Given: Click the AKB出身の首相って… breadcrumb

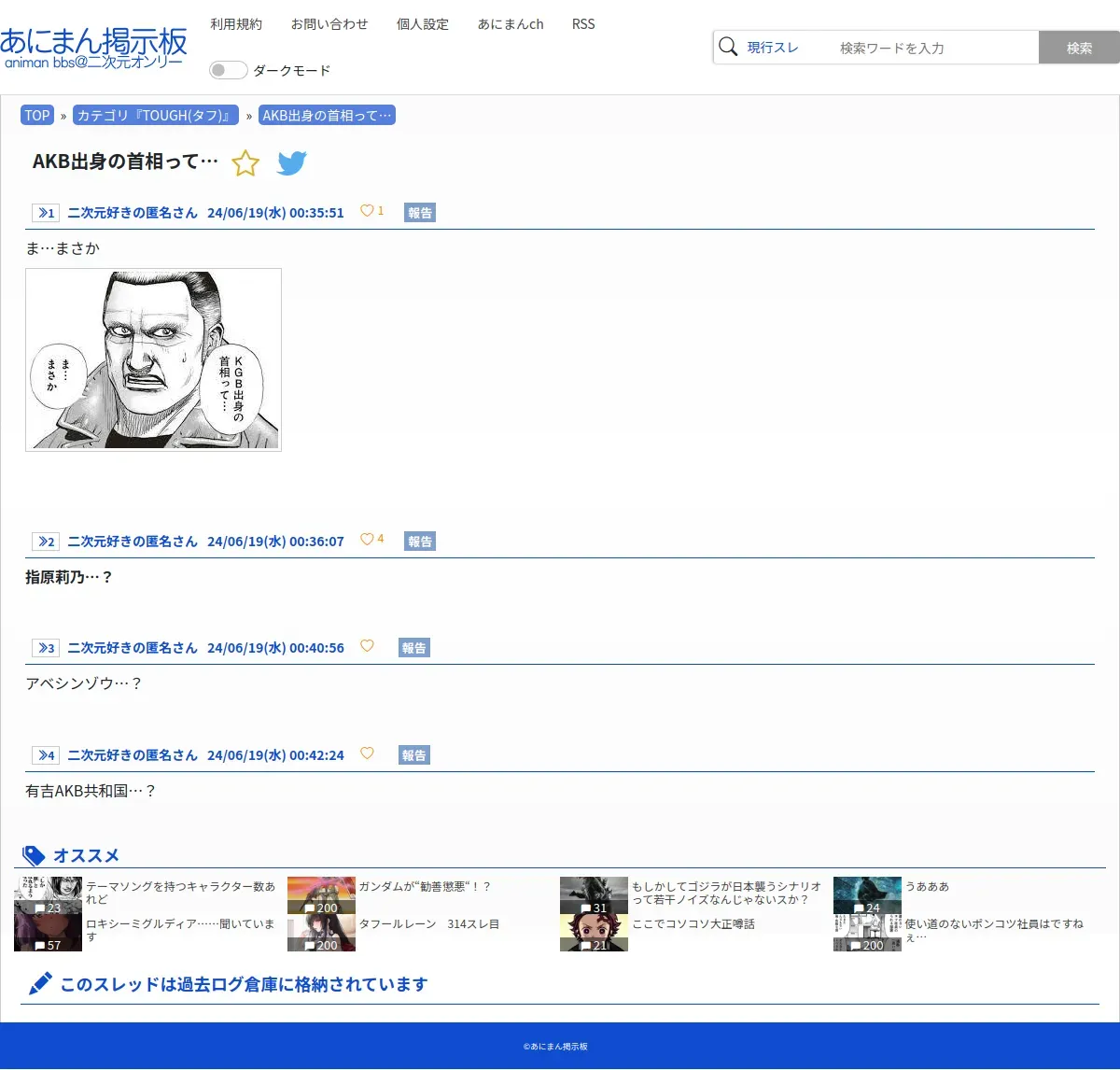Looking at the screenshot, I should pos(327,115).
